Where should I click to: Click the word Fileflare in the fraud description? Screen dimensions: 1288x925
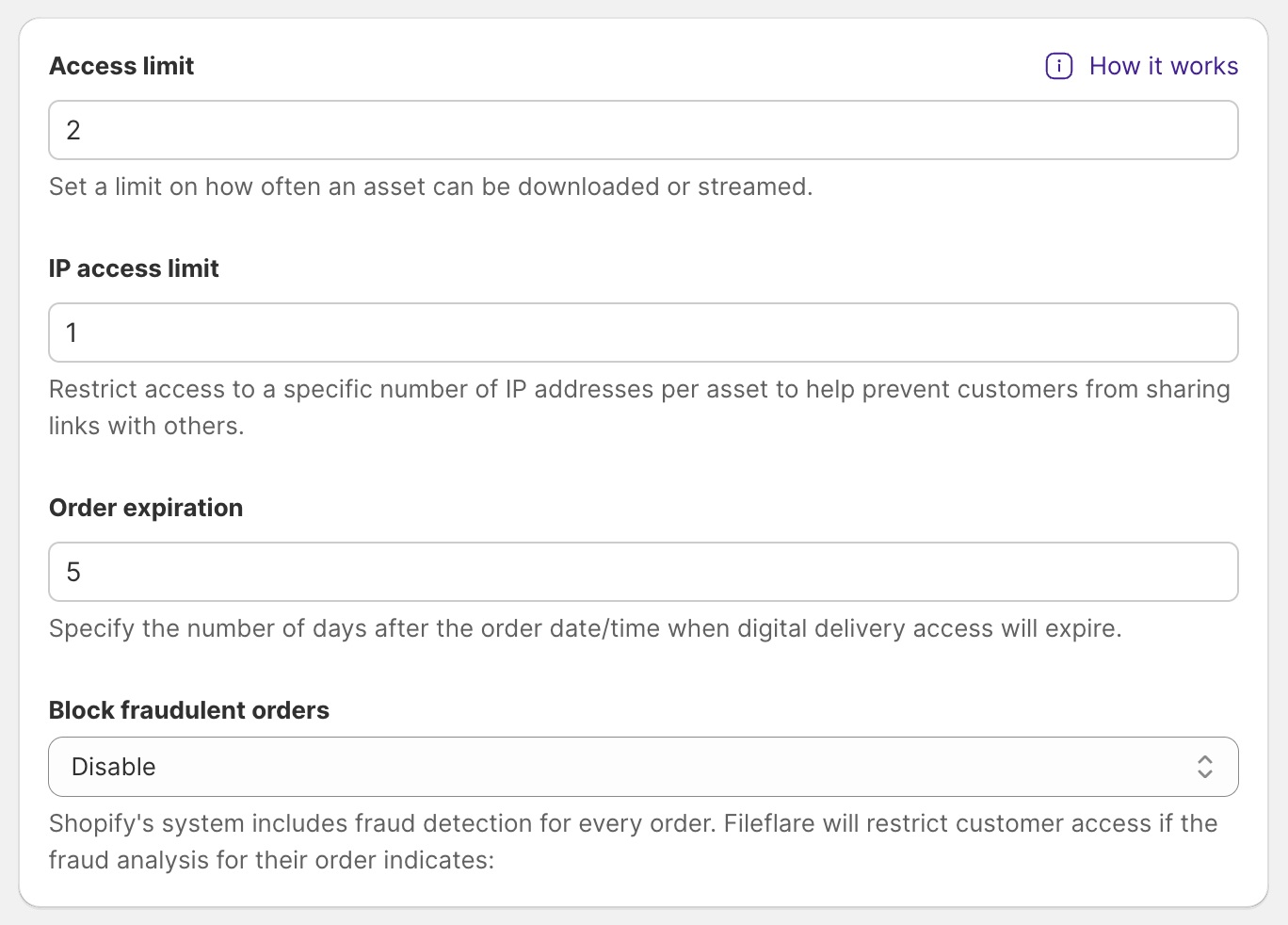[769, 824]
